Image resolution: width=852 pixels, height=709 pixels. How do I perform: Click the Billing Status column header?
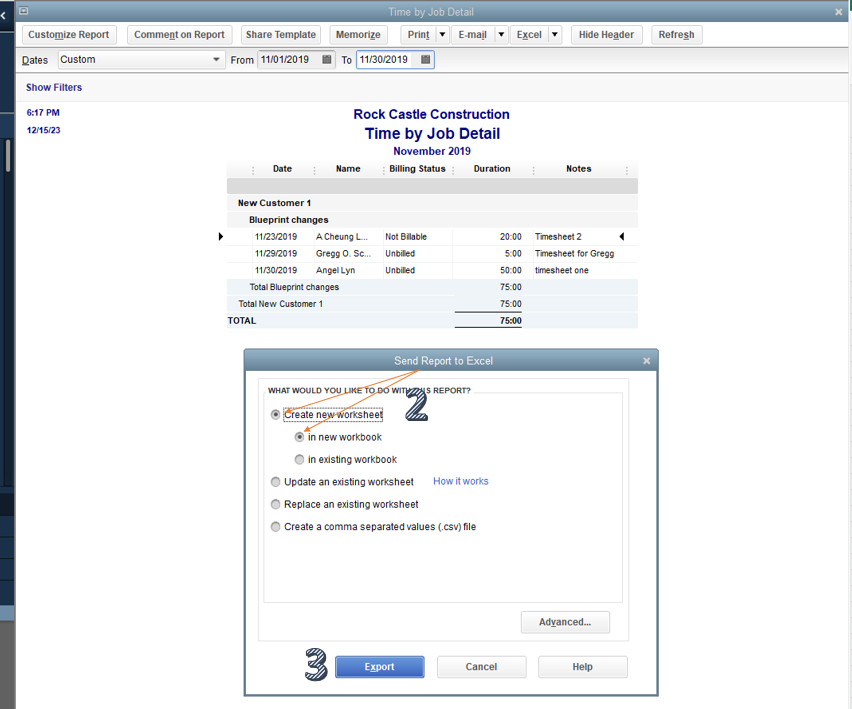tap(417, 169)
